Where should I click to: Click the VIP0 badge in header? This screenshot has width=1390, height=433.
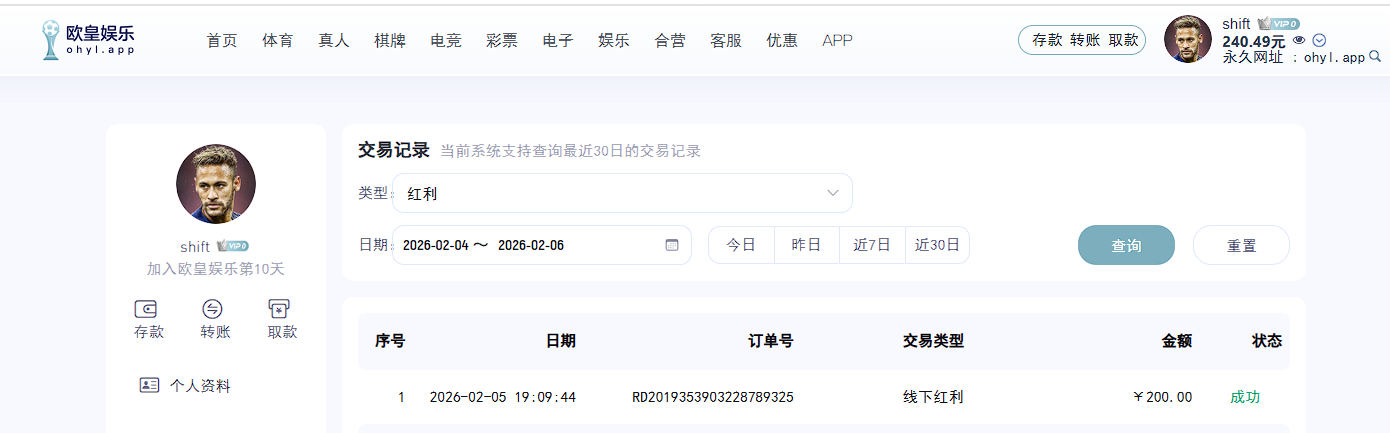tap(1278, 24)
